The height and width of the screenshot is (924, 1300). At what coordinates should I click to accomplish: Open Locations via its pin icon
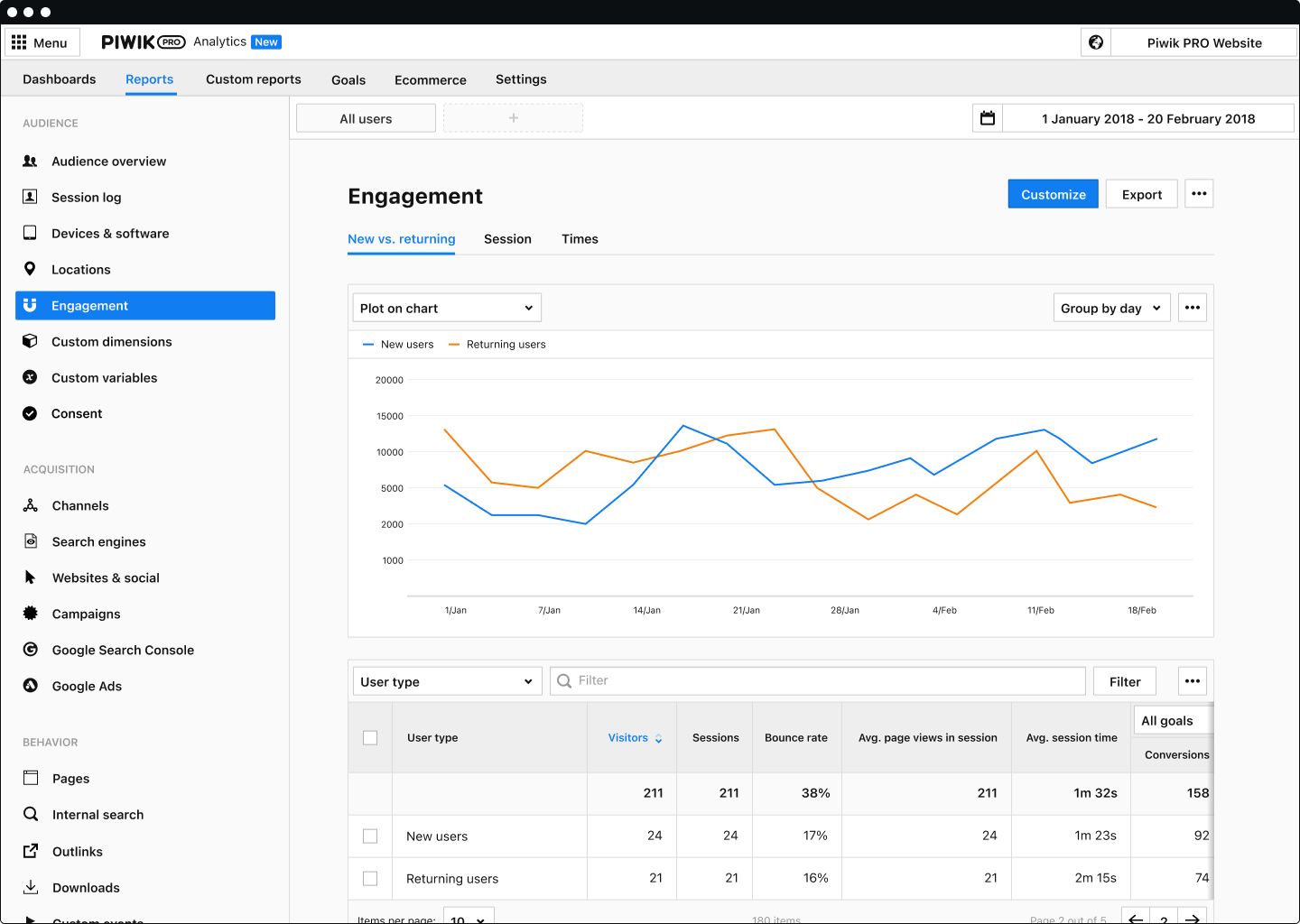click(x=30, y=269)
